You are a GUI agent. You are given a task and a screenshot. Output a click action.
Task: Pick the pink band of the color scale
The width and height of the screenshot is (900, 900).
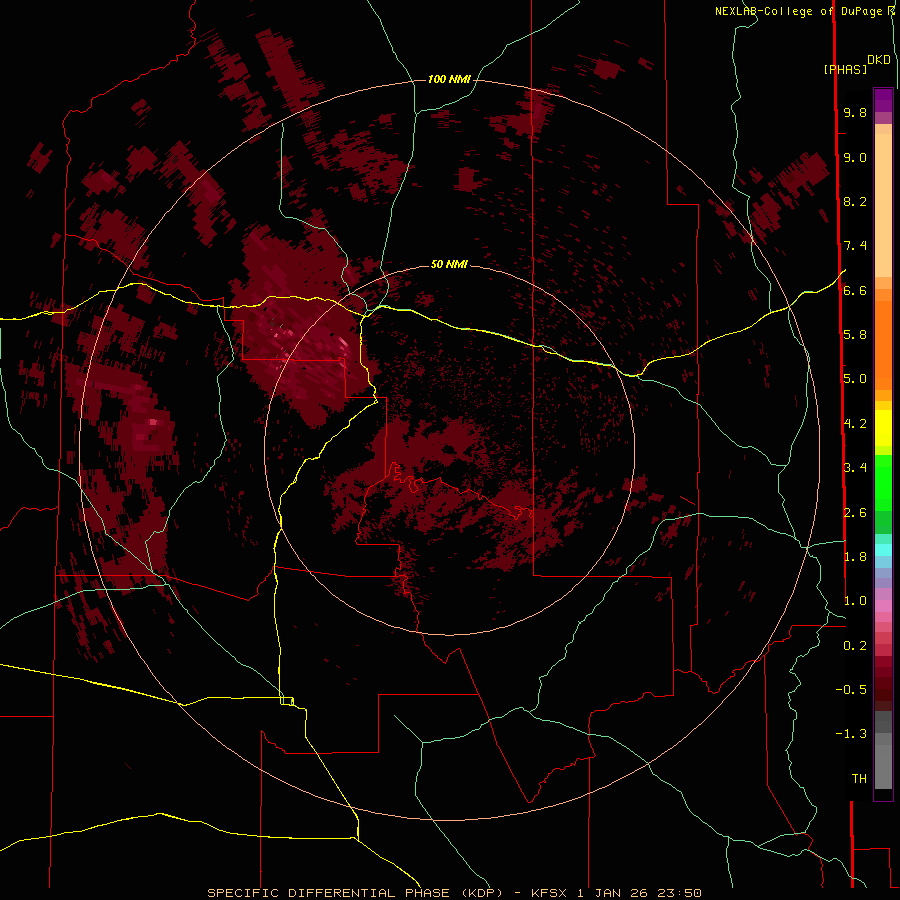pos(883,606)
